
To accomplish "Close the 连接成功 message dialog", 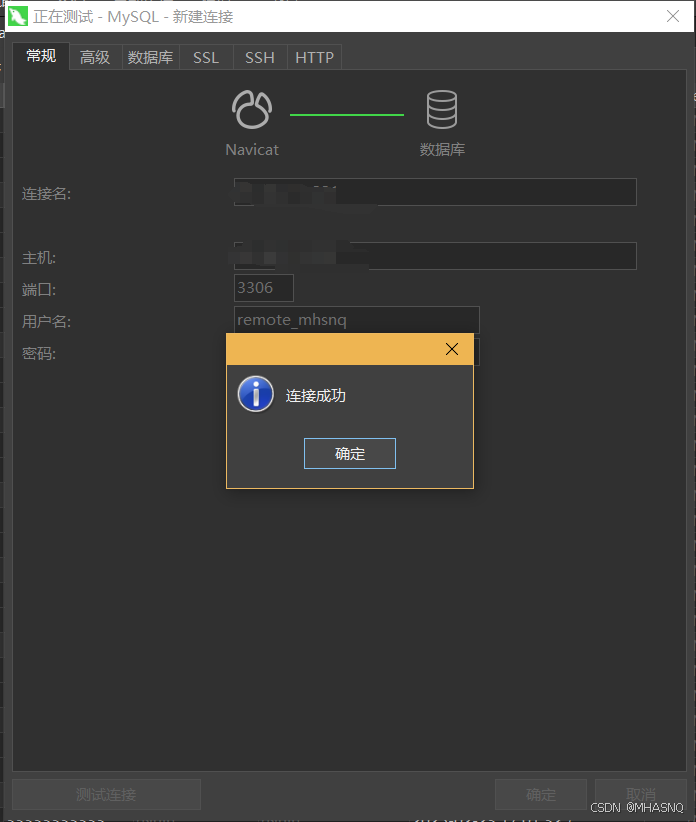I will click(452, 349).
